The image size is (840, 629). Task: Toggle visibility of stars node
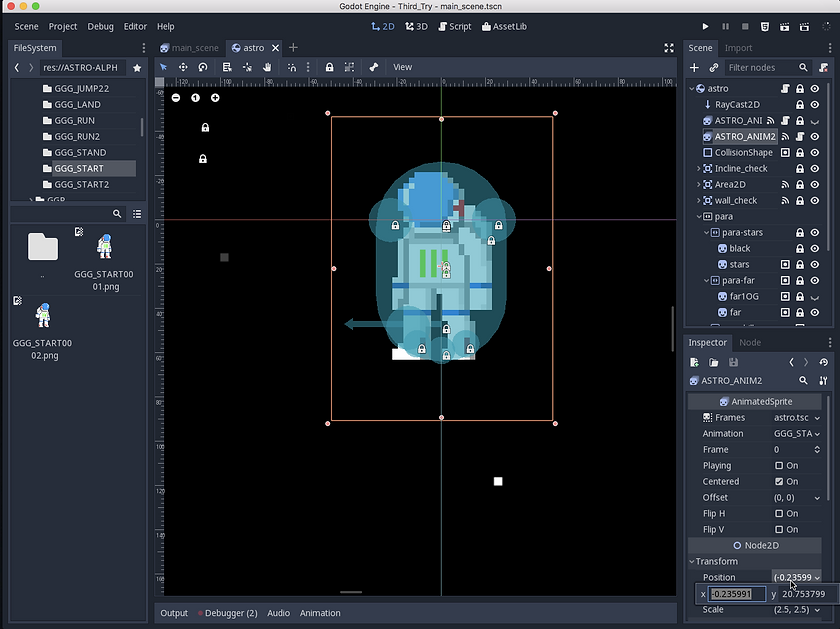click(x=815, y=265)
